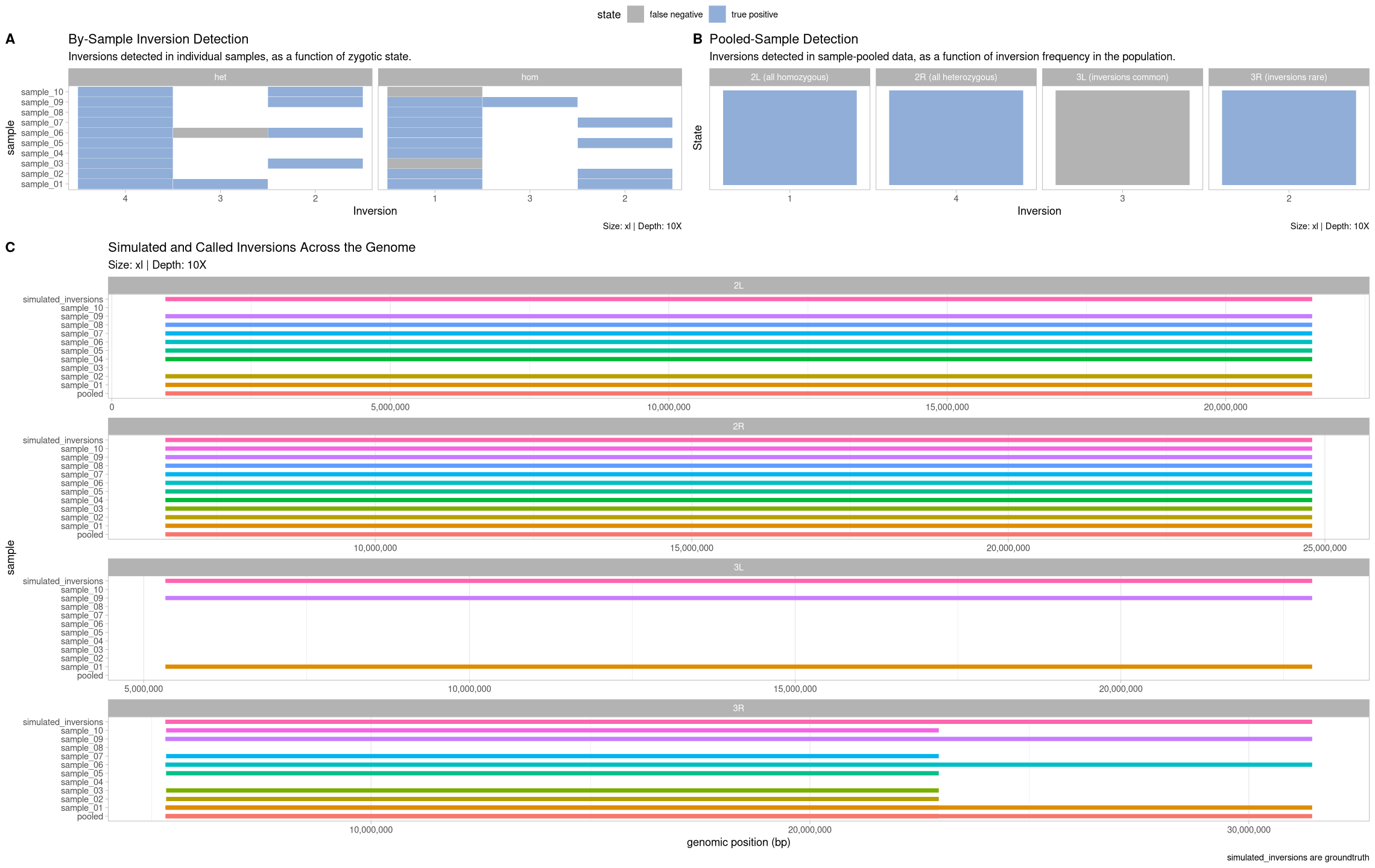The width and height of the screenshot is (1375, 868).
Task: Click sample_01 blue tile under het inversion 3
Action: (220, 184)
